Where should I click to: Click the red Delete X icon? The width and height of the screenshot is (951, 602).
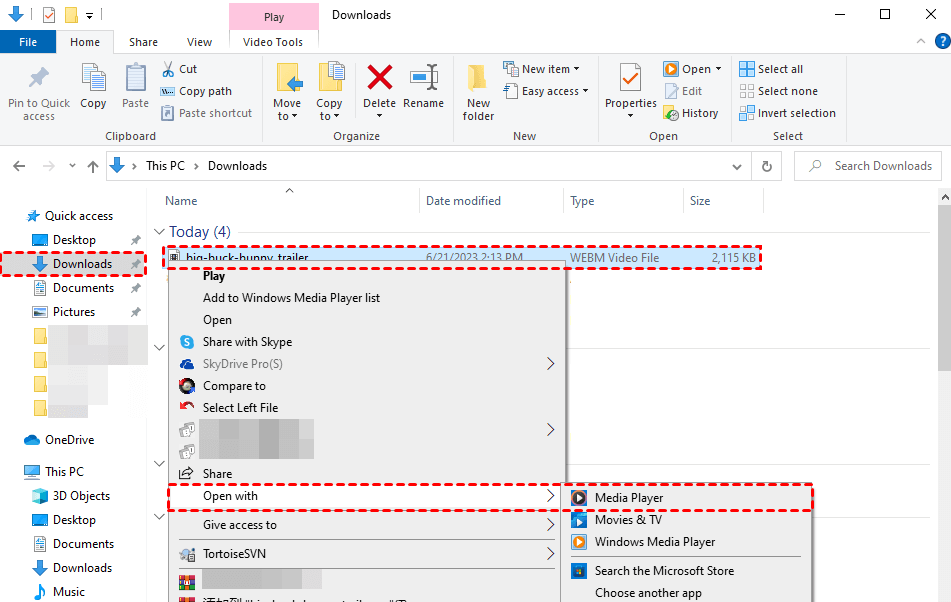point(380,78)
